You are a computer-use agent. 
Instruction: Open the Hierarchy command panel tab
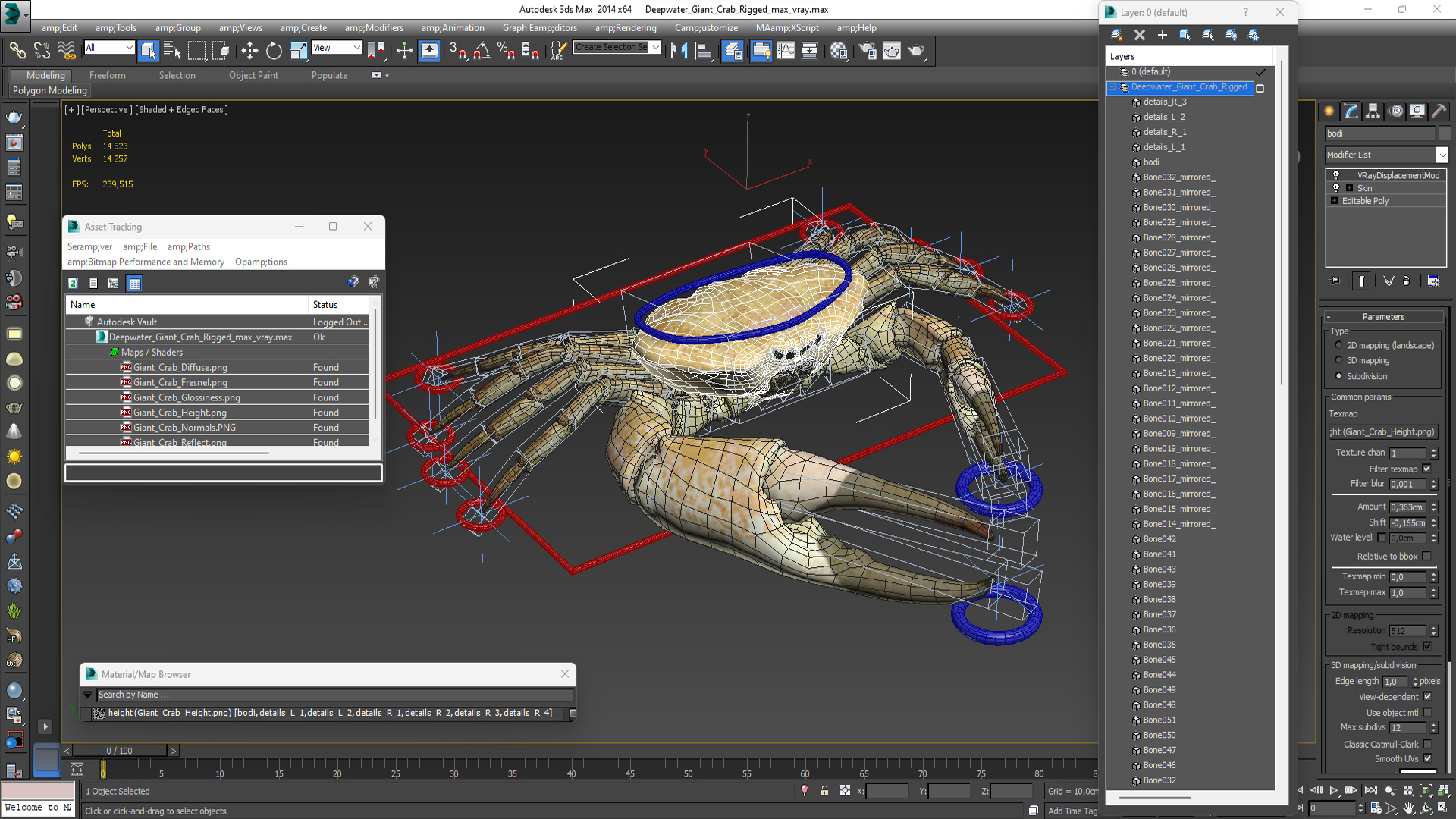(1373, 111)
